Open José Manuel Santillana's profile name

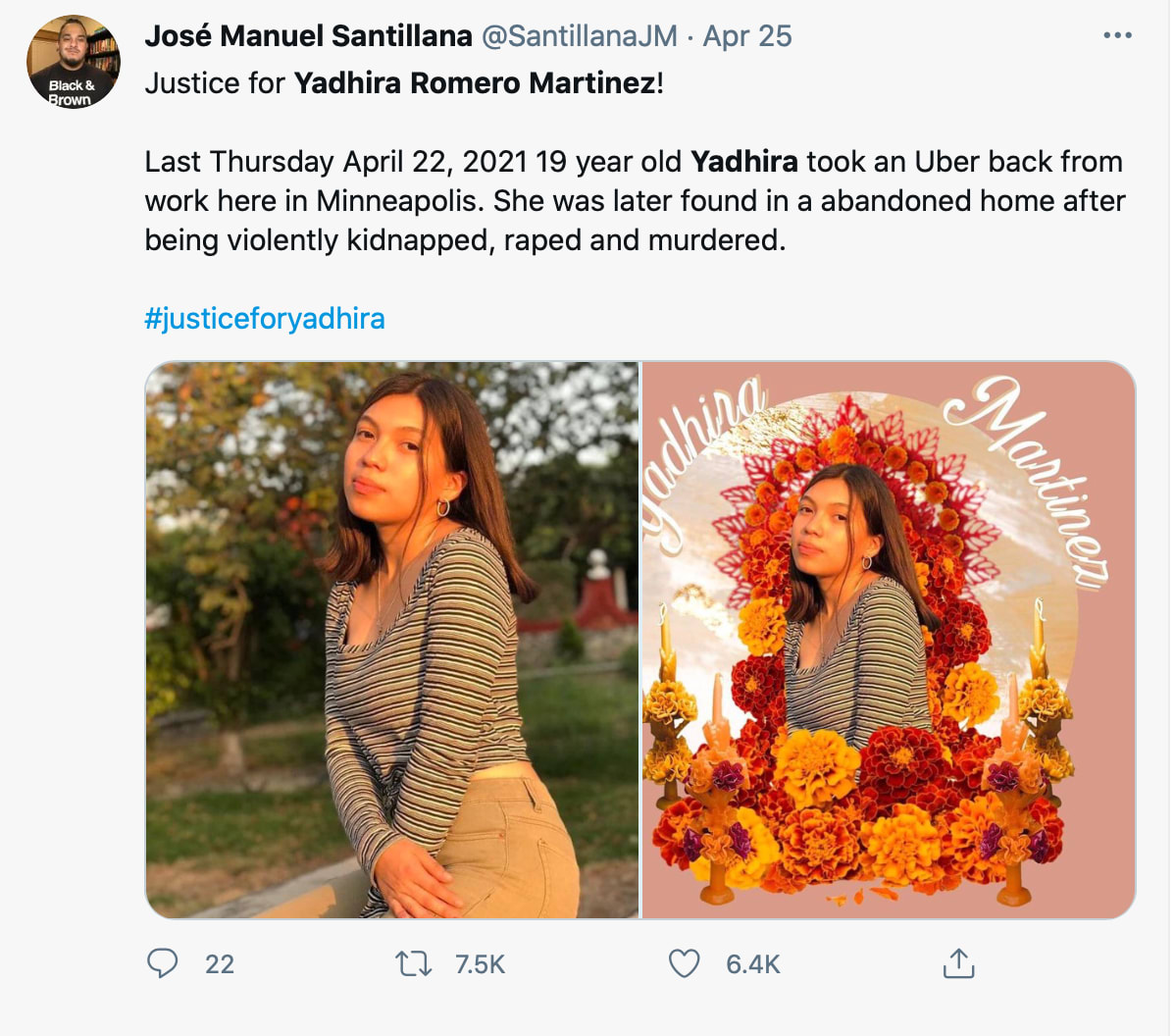308,36
